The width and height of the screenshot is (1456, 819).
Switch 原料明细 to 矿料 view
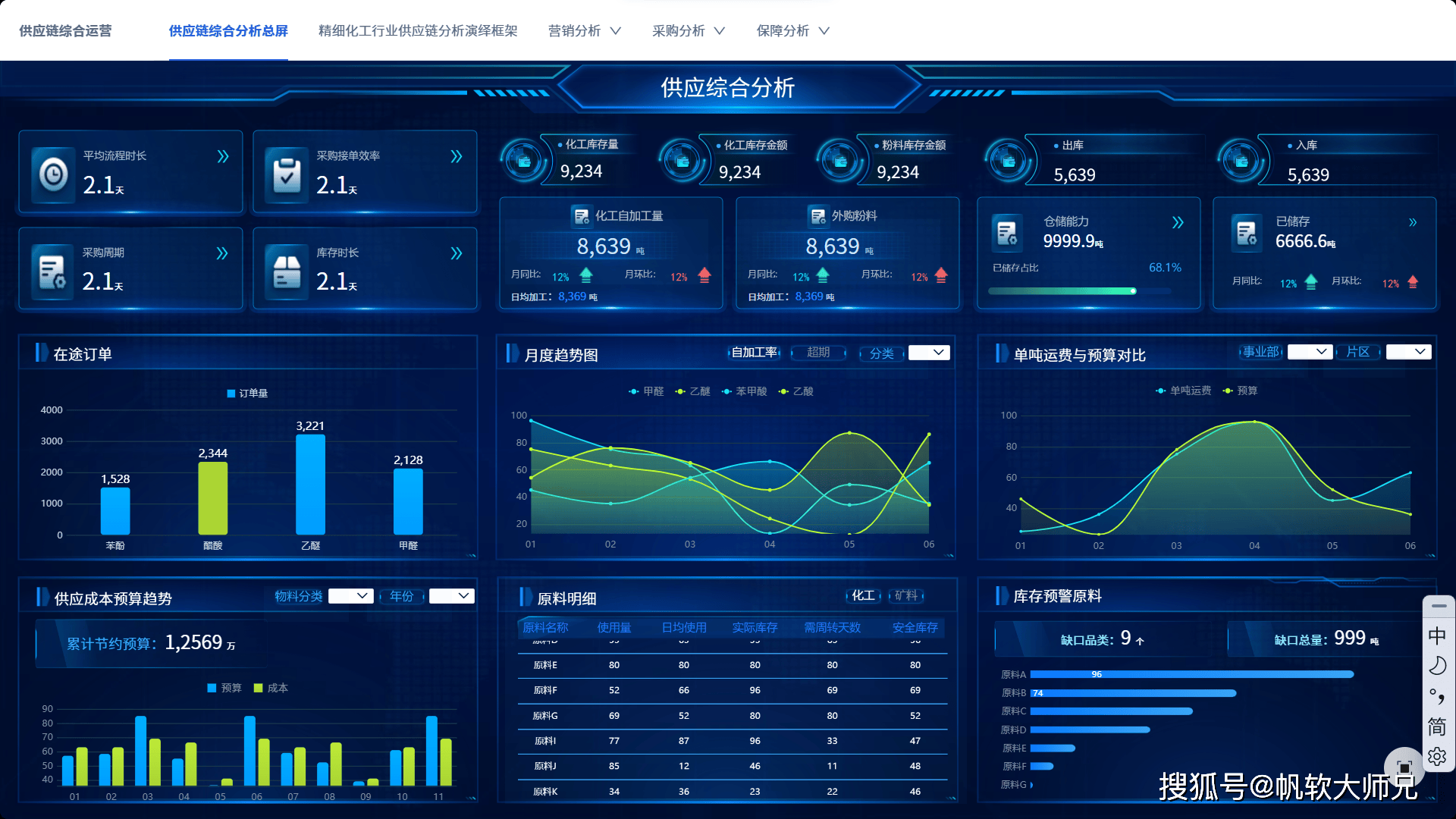[906, 596]
